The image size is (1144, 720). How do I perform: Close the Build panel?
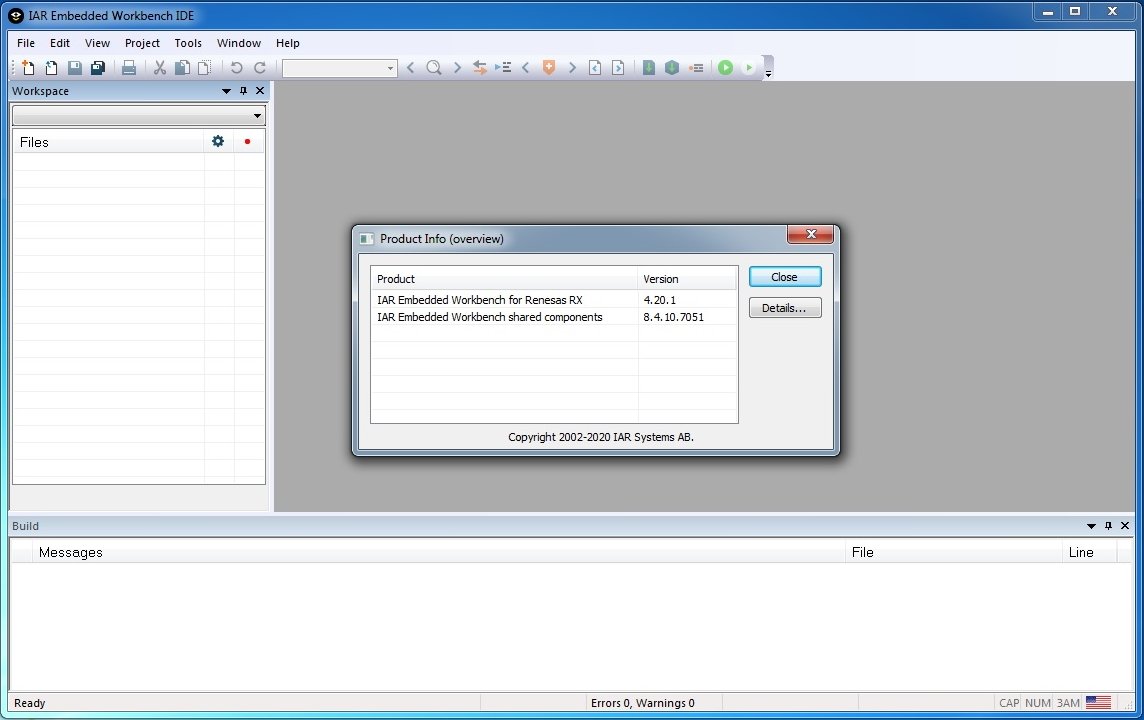click(1125, 526)
